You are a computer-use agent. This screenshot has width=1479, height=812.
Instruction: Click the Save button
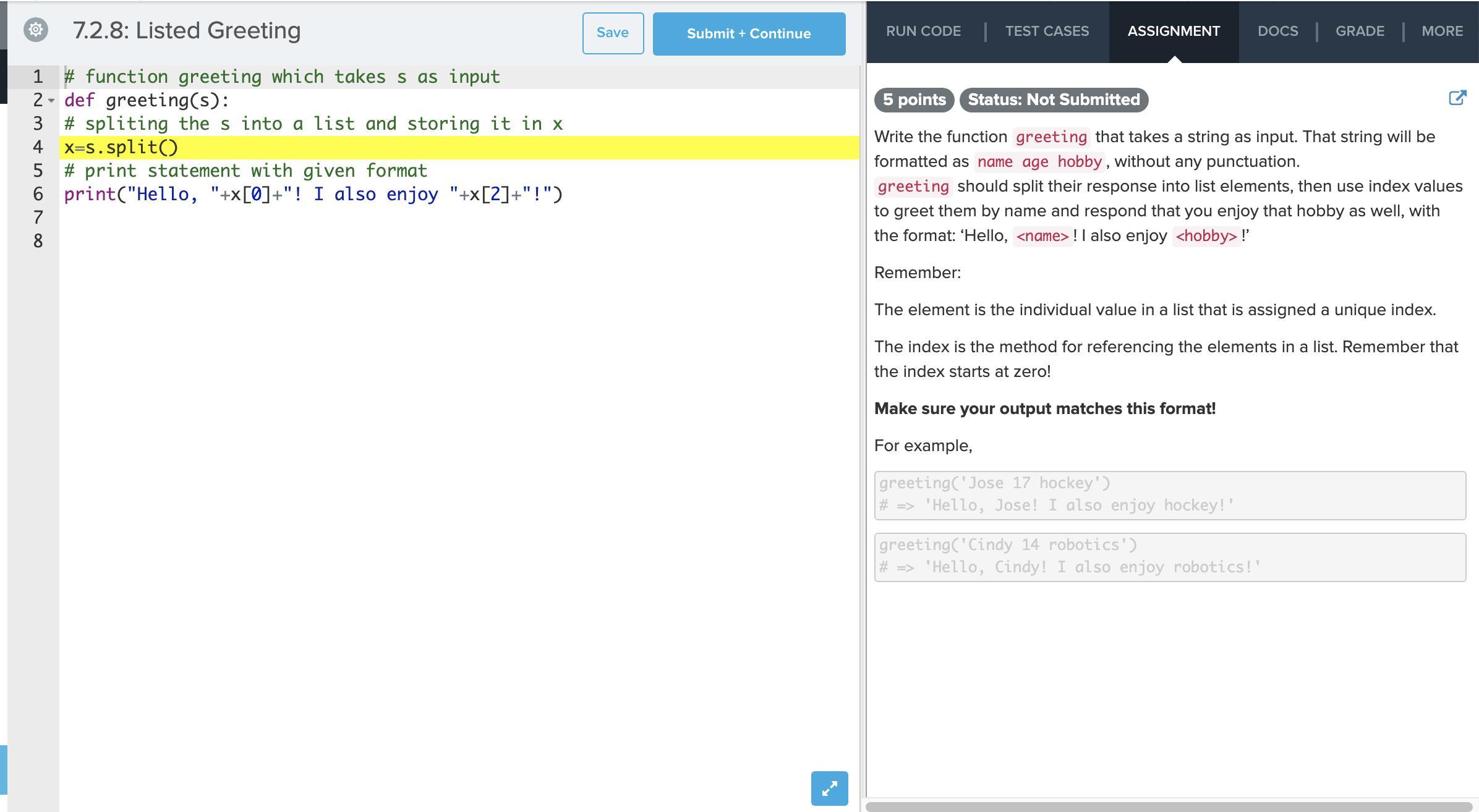(612, 33)
